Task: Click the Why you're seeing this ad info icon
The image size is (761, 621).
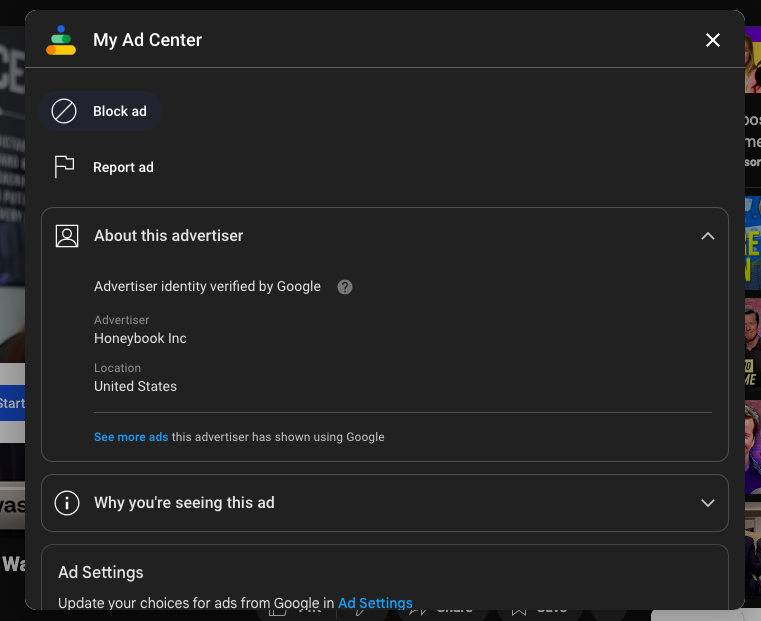Action: click(x=67, y=503)
